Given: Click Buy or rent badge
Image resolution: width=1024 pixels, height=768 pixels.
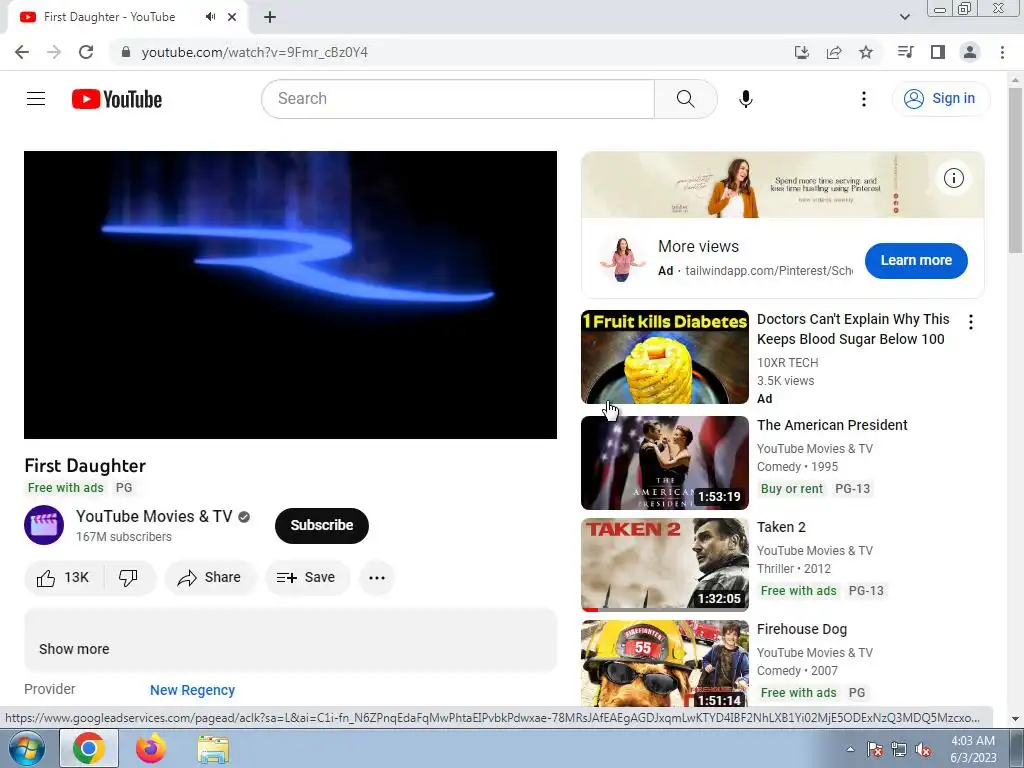Looking at the screenshot, I should pyautogui.click(x=792, y=488).
